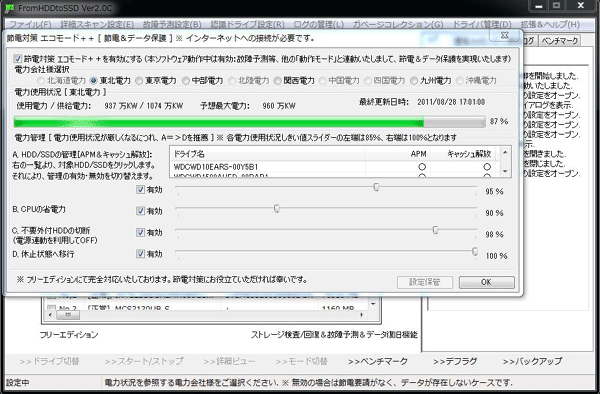600x394 pixels.
Task: Click the 最終更新日時 2011/08/28 17:01:00 value
Action: click(x=451, y=102)
